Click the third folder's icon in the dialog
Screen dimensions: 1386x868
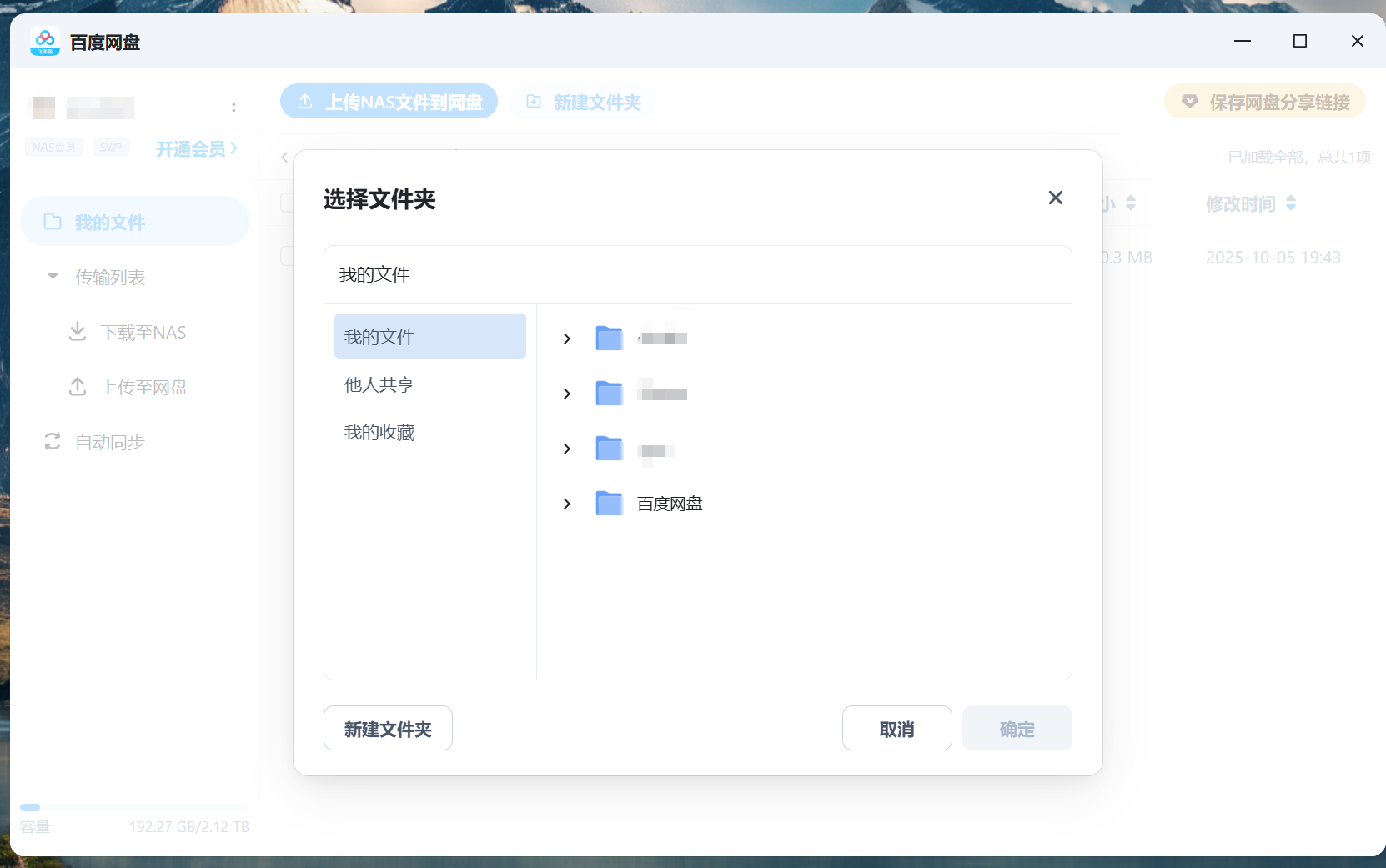(x=610, y=448)
